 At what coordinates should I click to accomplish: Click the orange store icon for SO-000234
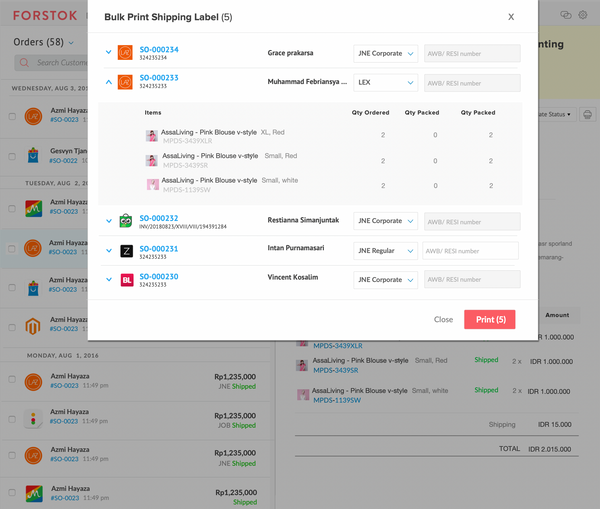pos(126,53)
